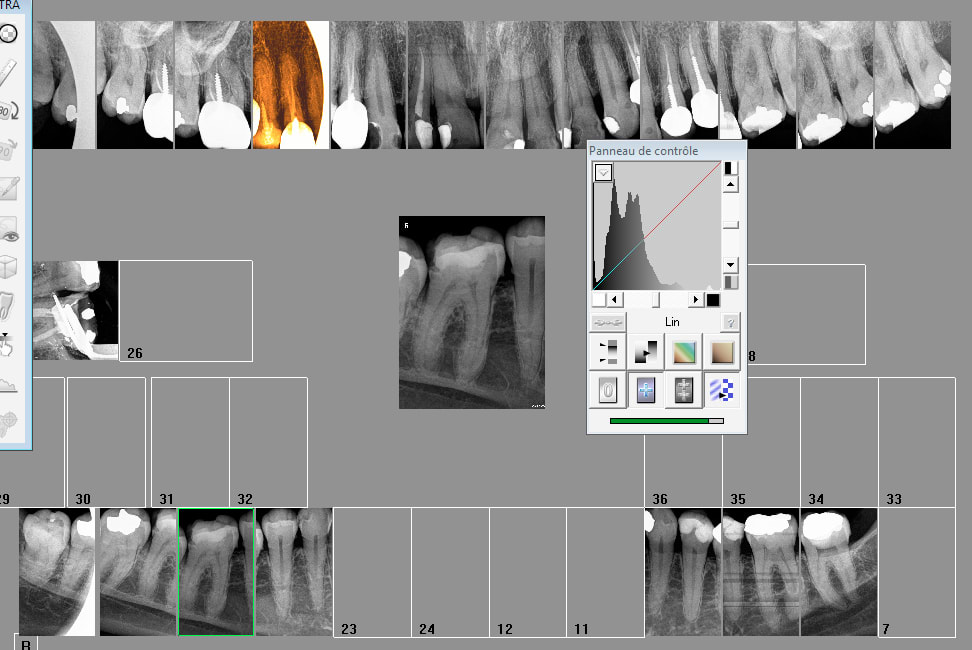Click the horizontal slider handle under the histogram

tap(656, 299)
